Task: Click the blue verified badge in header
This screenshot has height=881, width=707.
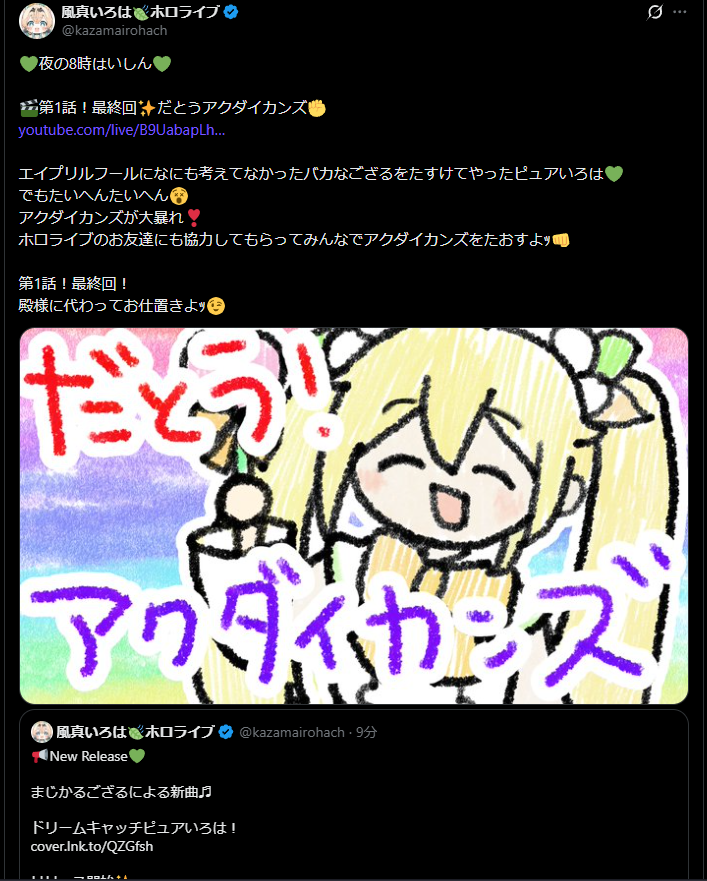Action: pyautogui.click(x=231, y=12)
